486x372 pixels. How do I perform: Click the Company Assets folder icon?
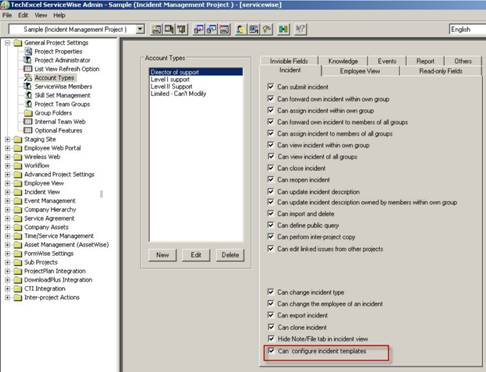[x=18, y=227]
